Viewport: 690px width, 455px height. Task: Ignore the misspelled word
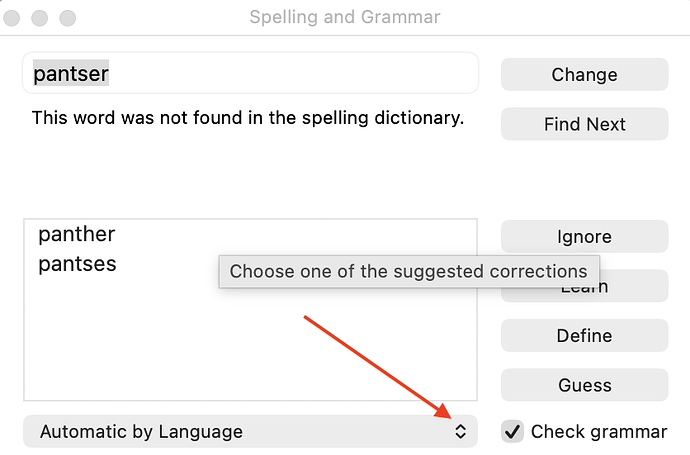584,237
